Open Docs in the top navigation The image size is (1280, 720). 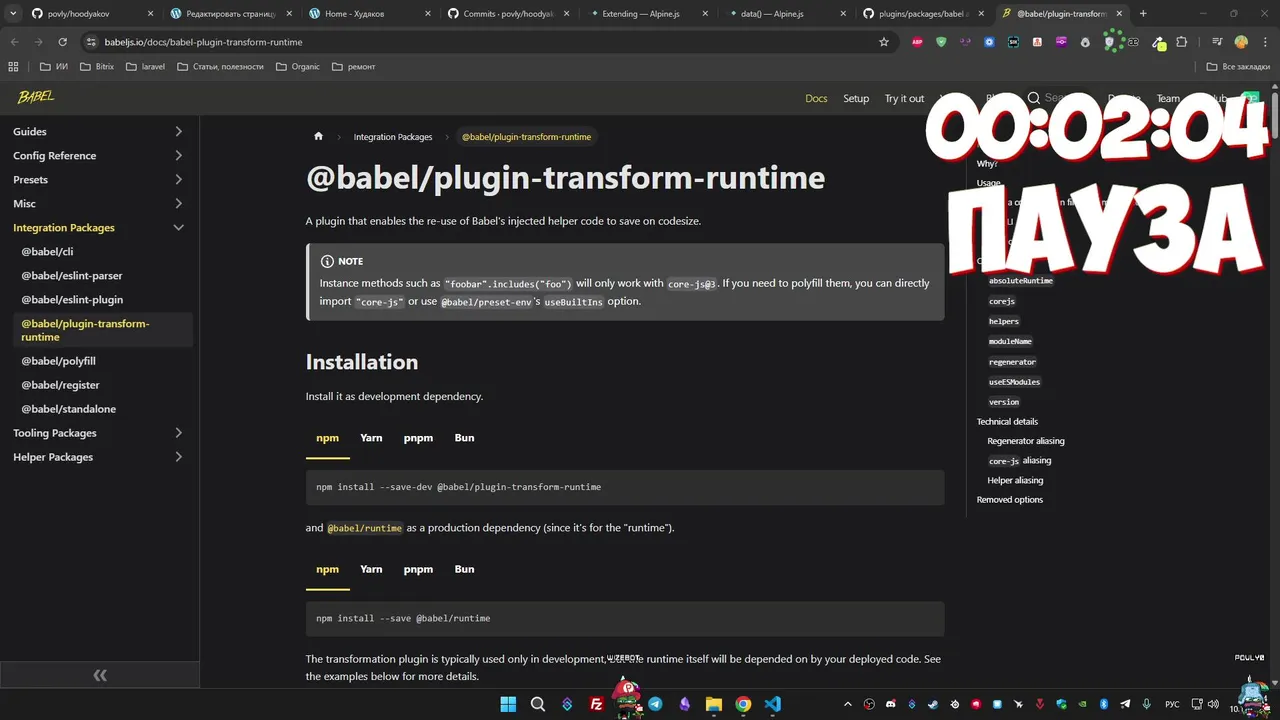[816, 98]
